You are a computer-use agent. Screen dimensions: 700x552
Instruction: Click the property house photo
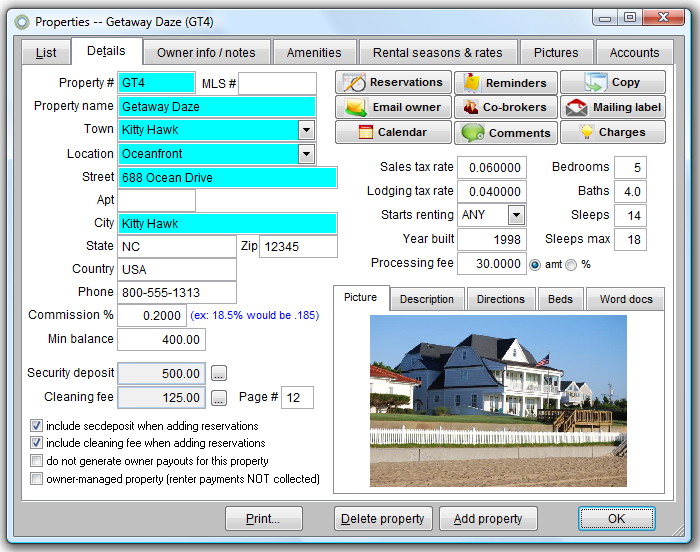click(x=498, y=401)
